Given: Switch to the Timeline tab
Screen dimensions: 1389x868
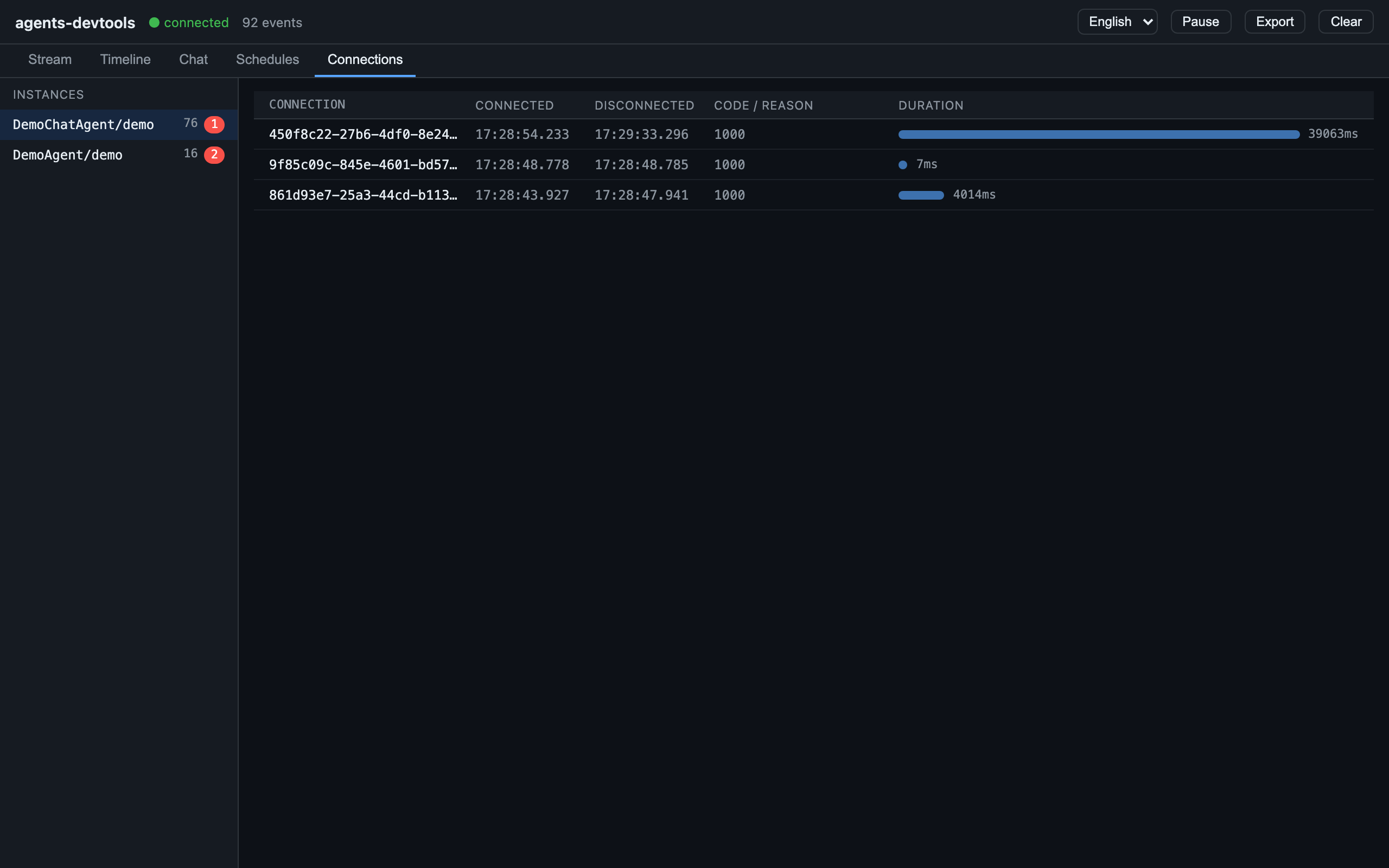Looking at the screenshot, I should (x=125, y=60).
